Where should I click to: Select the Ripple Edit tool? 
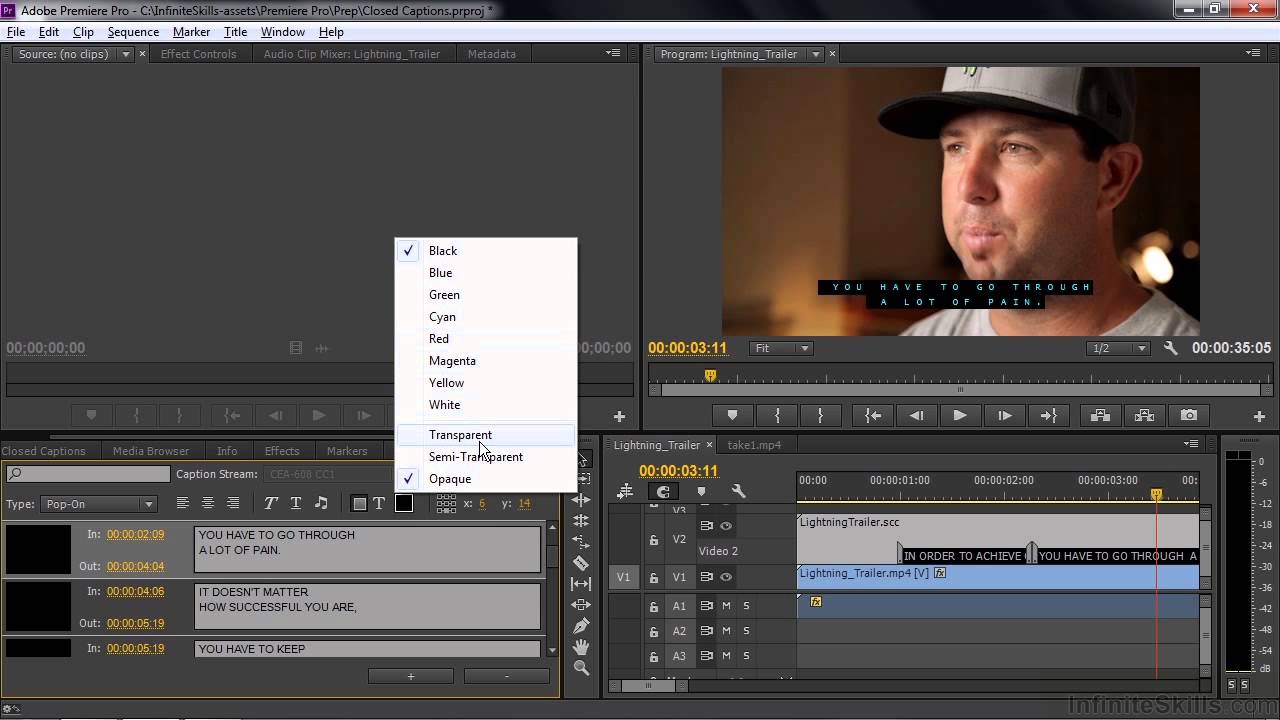(x=581, y=499)
